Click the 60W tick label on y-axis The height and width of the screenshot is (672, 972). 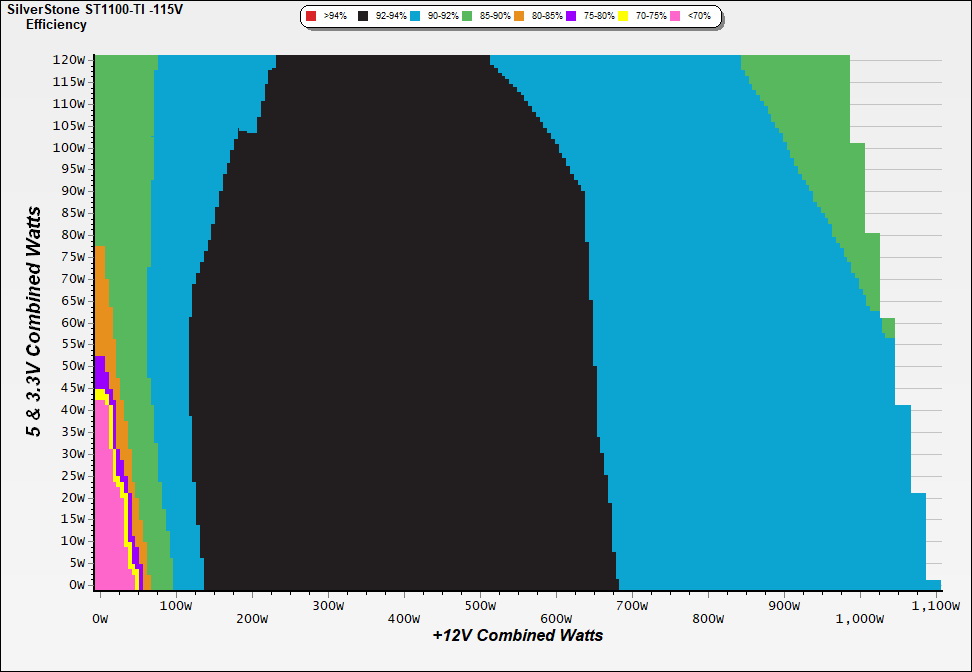73,322
